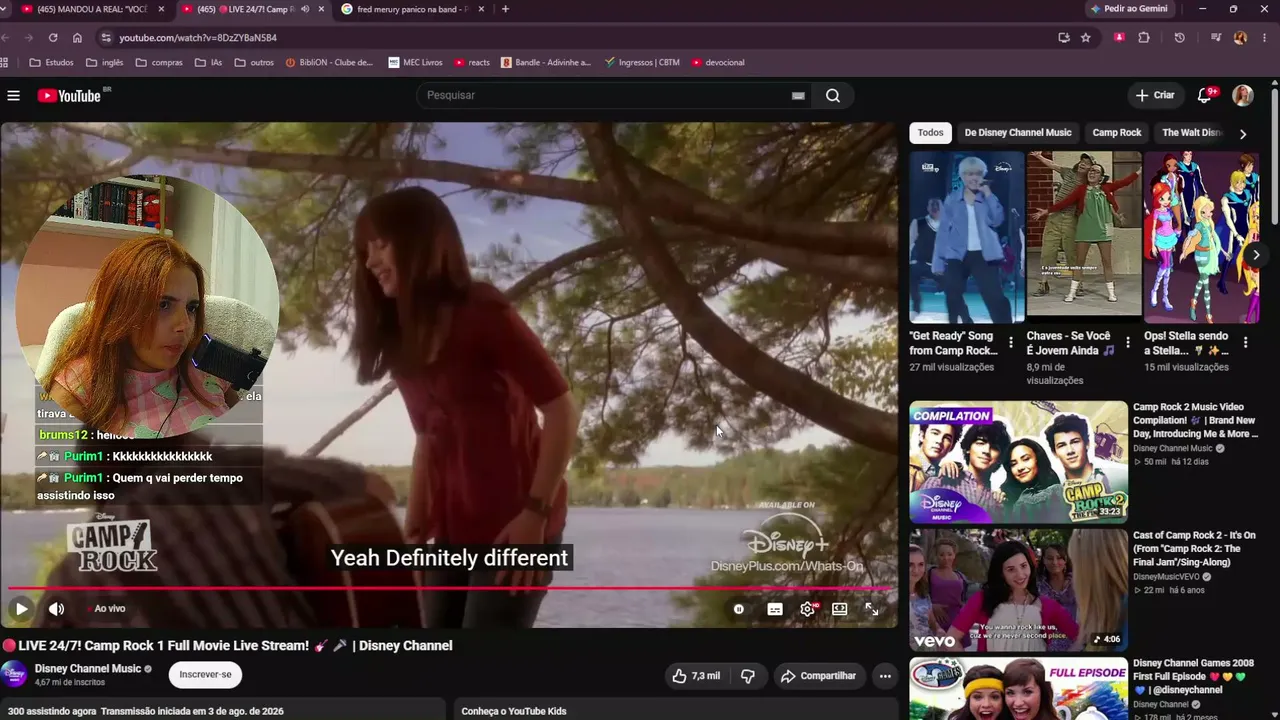Show more filter chips with right arrow

[x=1243, y=134]
